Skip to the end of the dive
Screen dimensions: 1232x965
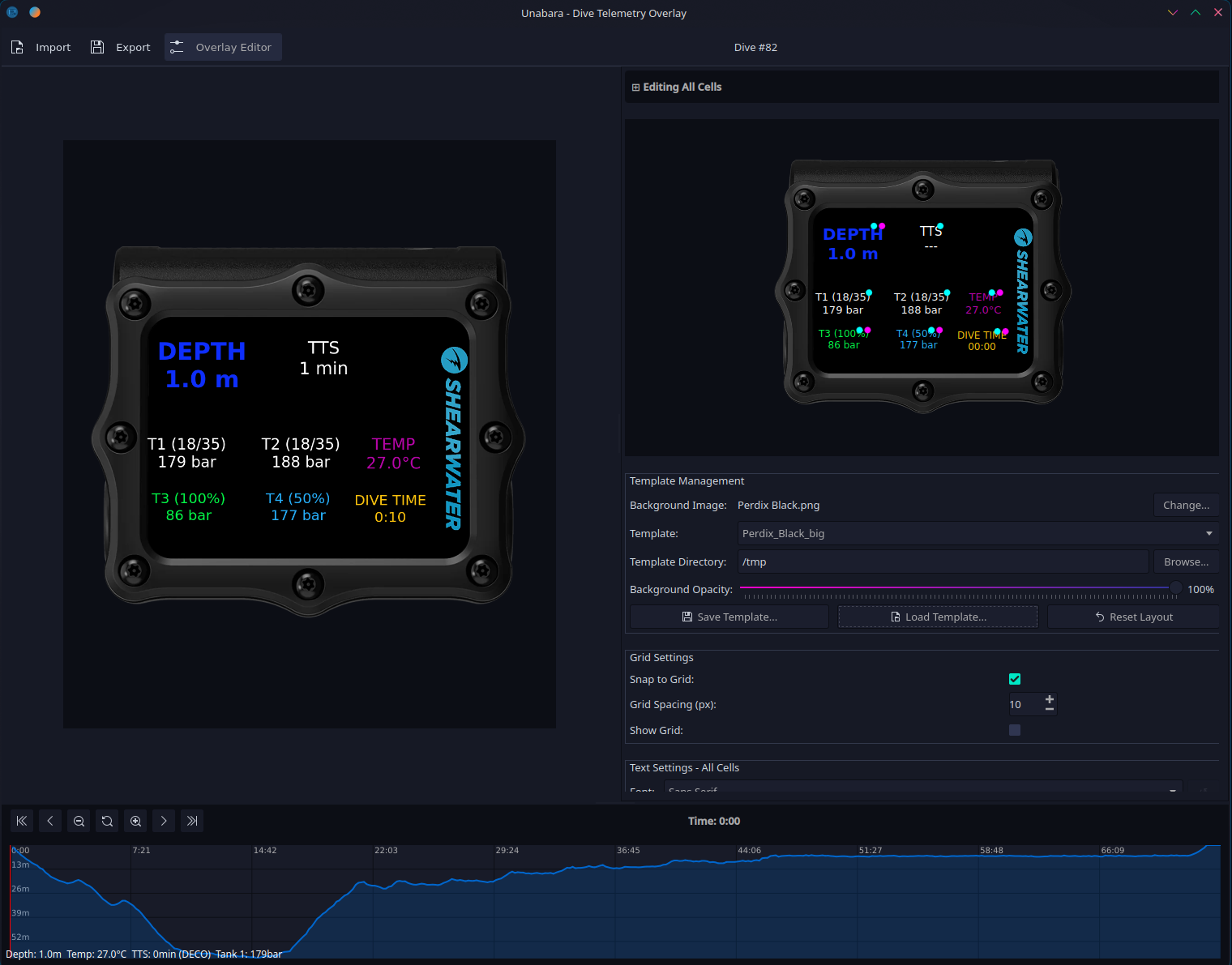192,821
